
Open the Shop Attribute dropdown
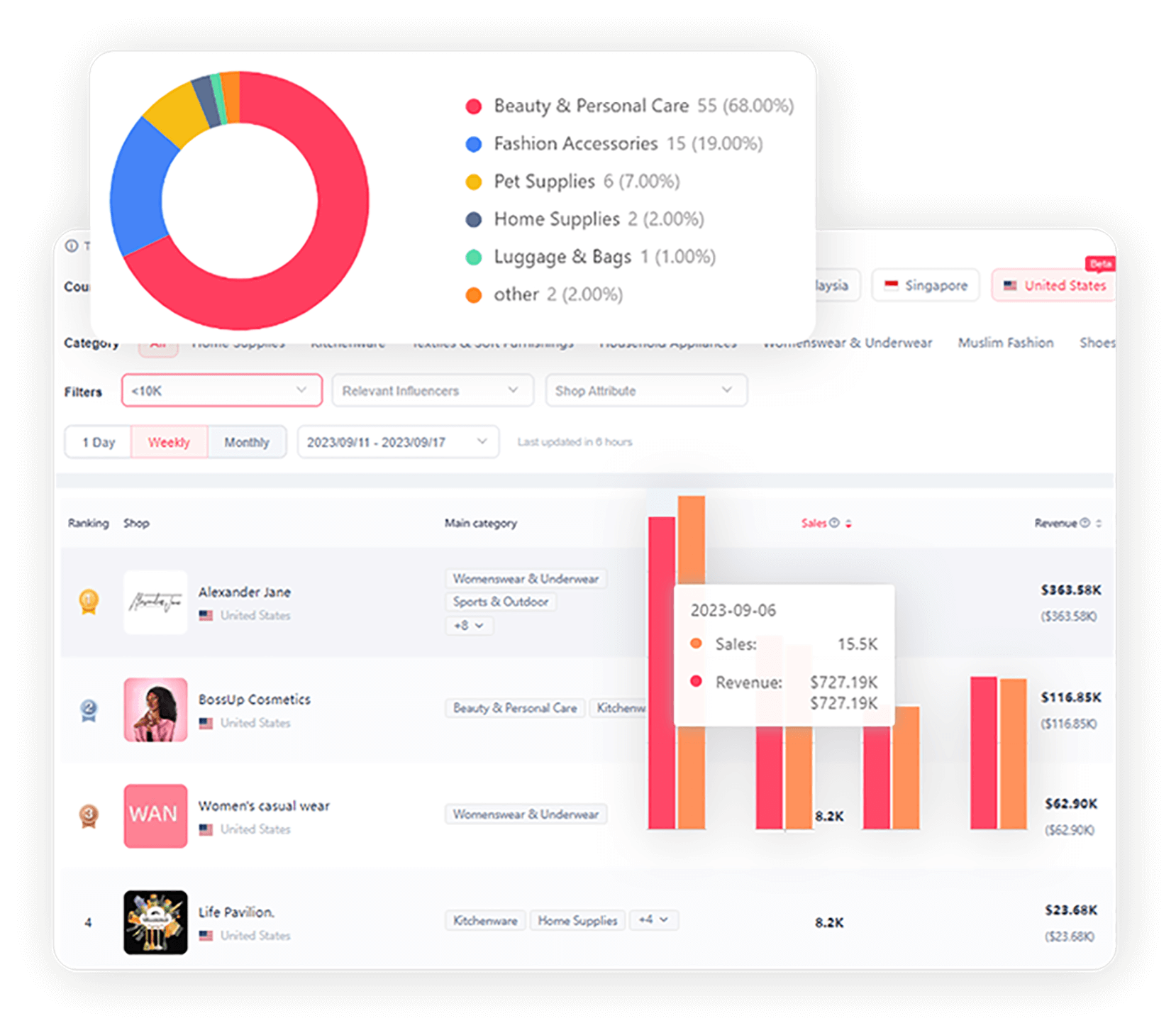(x=646, y=390)
